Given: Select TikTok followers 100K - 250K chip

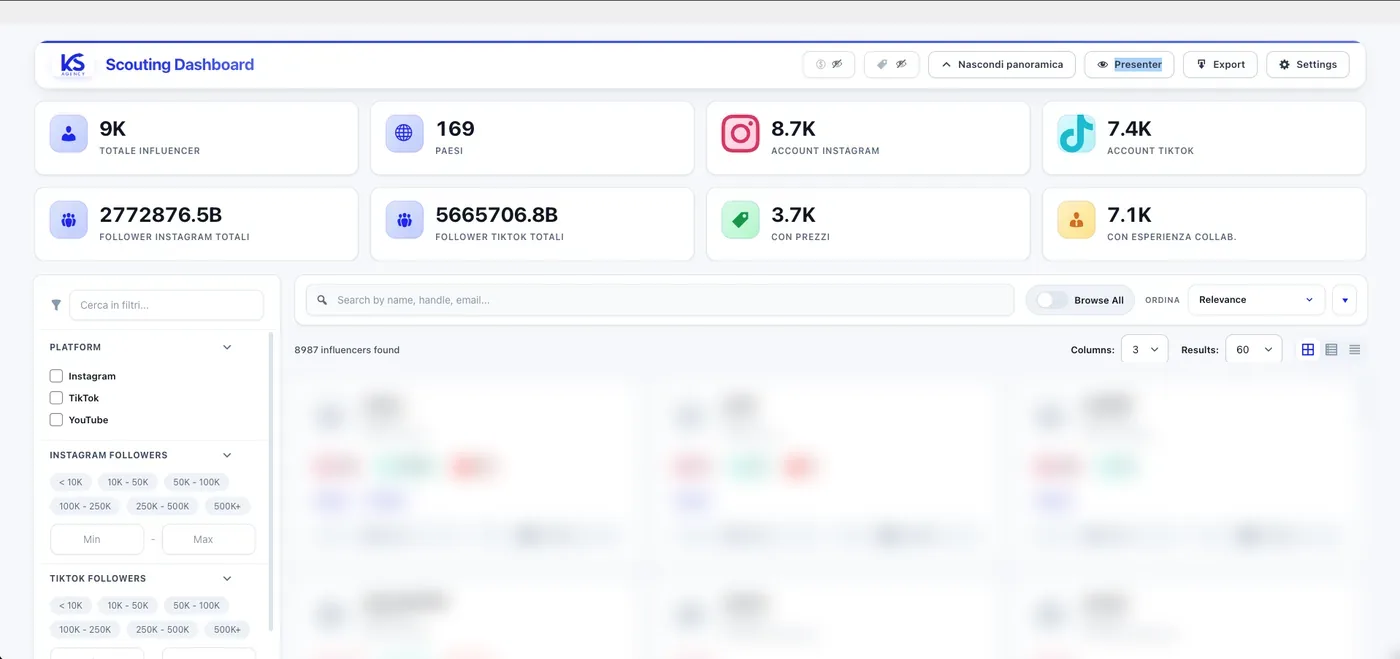Looking at the screenshot, I should tap(85, 629).
